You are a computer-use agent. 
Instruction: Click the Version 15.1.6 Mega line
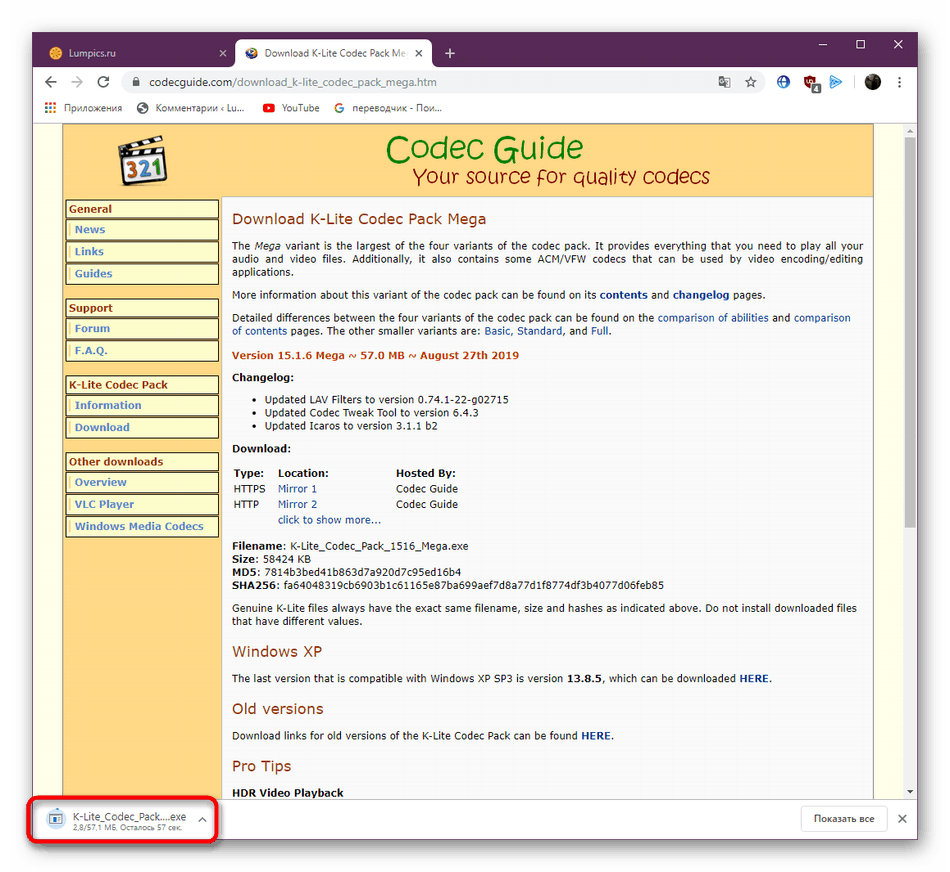pyautogui.click(x=375, y=356)
